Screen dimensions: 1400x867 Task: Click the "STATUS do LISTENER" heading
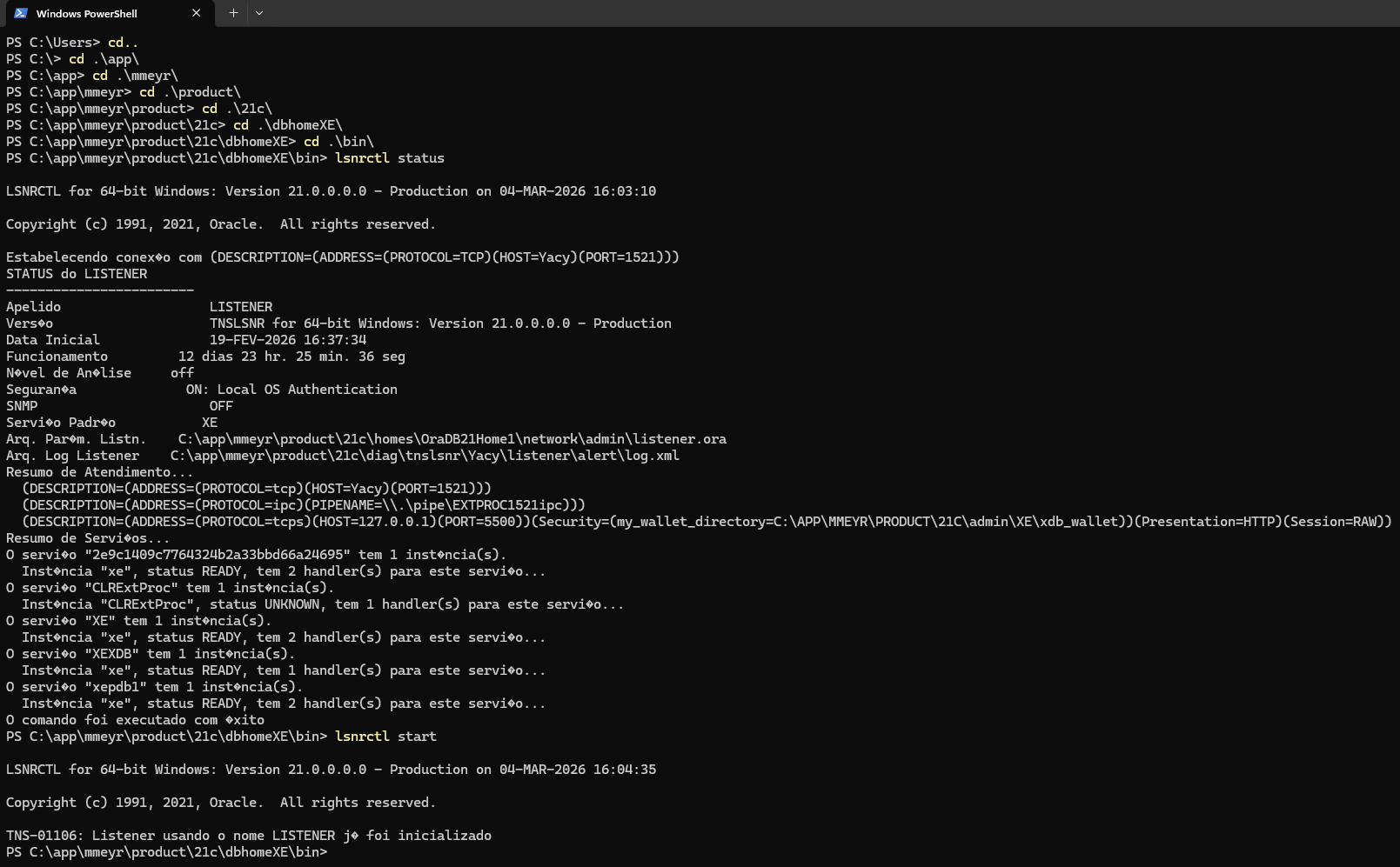click(77, 274)
